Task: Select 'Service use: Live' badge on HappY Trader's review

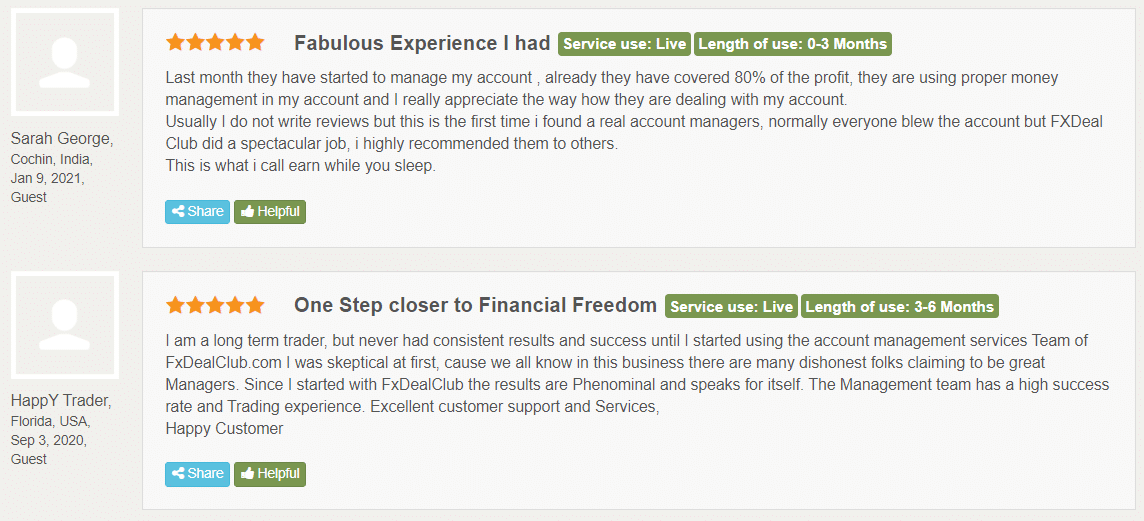Action: (731, 306)
